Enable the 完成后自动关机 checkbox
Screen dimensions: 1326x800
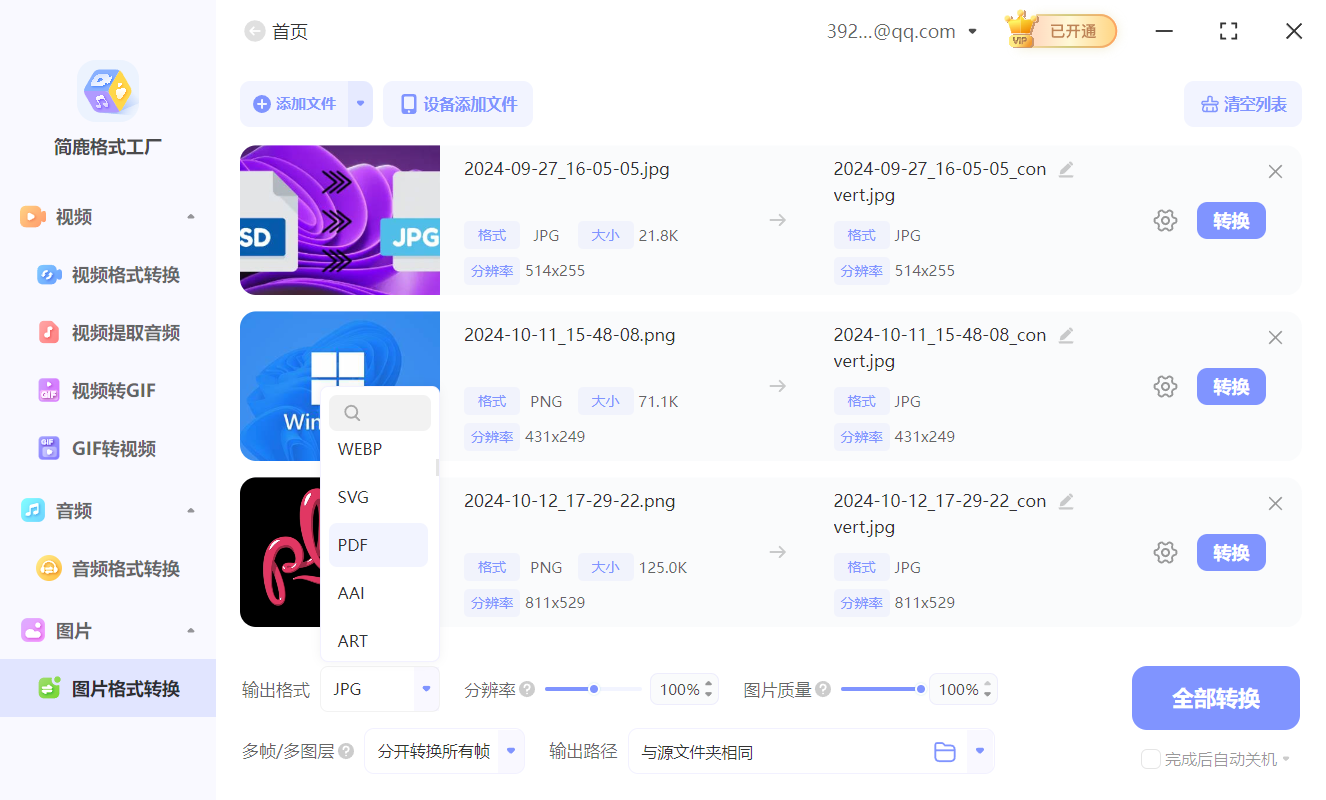pos(1150,759)
